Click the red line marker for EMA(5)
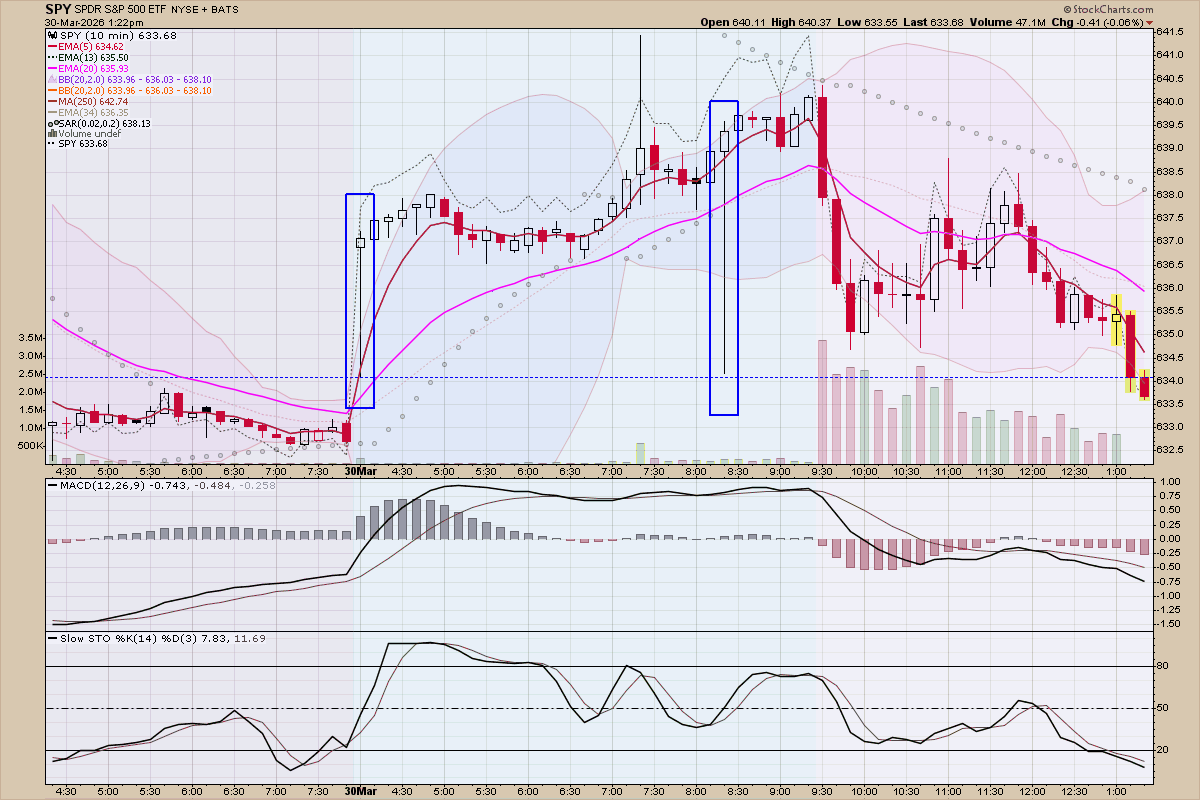The height and width of the screenshot is (800, 1200). coord(52,46)
